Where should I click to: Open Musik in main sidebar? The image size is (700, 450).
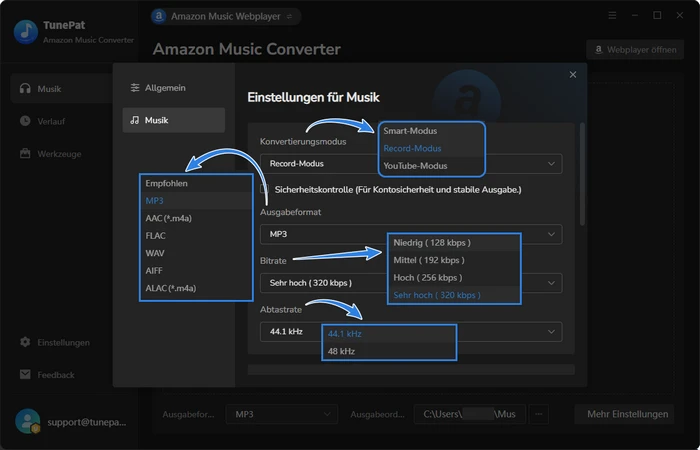tap(61, 88)
